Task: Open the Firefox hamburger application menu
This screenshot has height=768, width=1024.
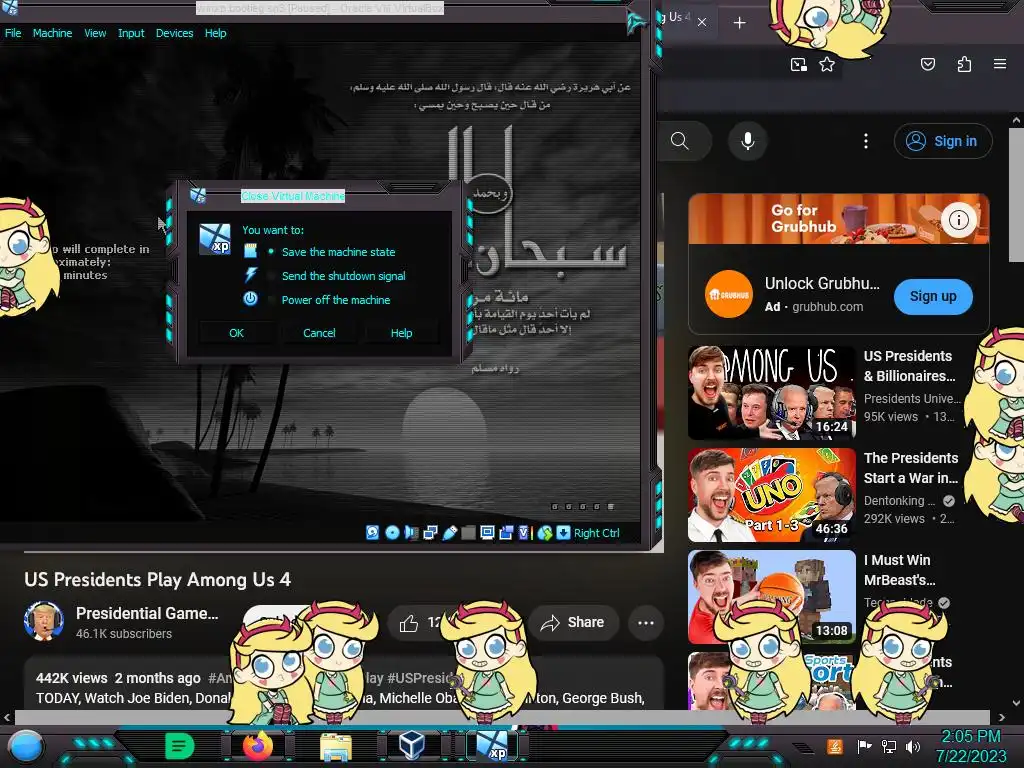Action: pos(1000,64)
